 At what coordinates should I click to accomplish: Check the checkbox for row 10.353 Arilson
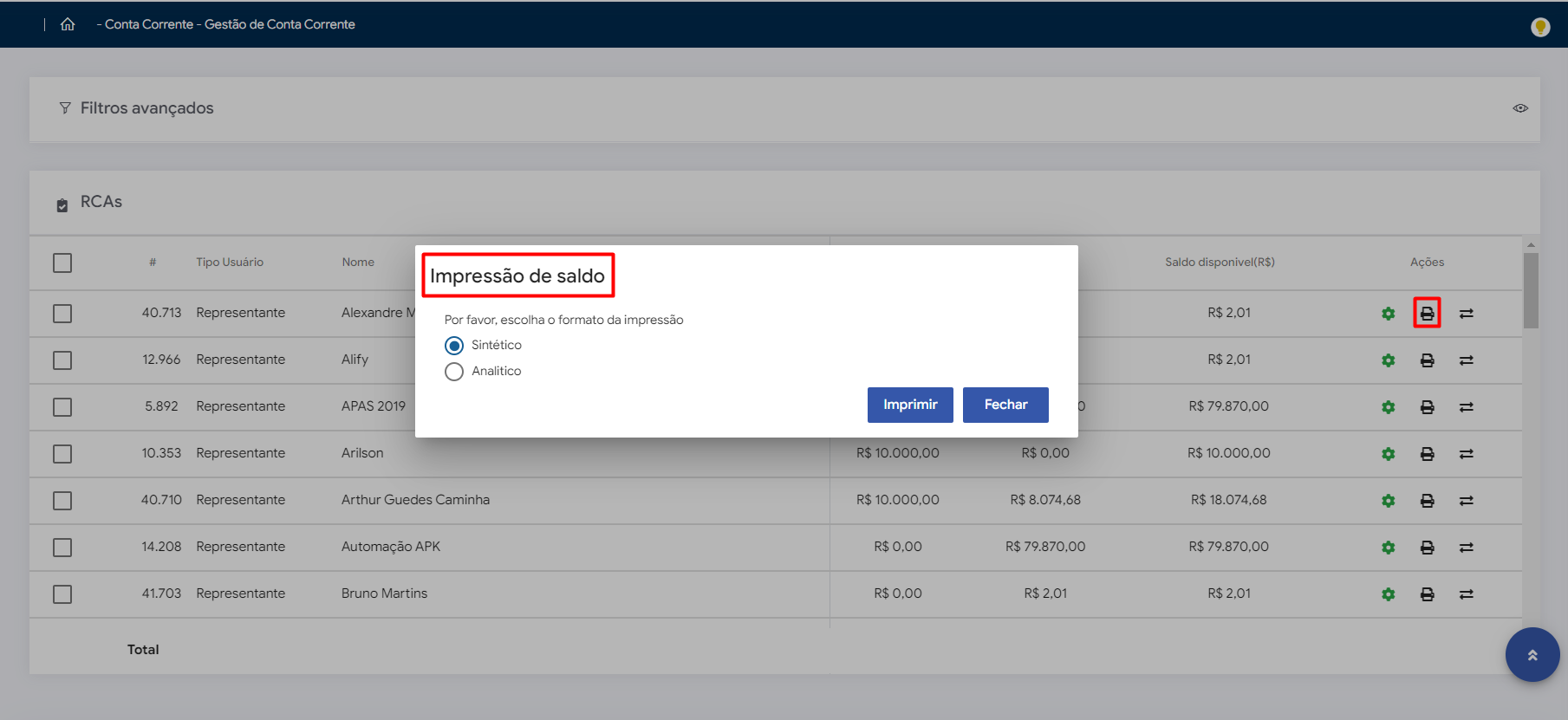point(62,454)
